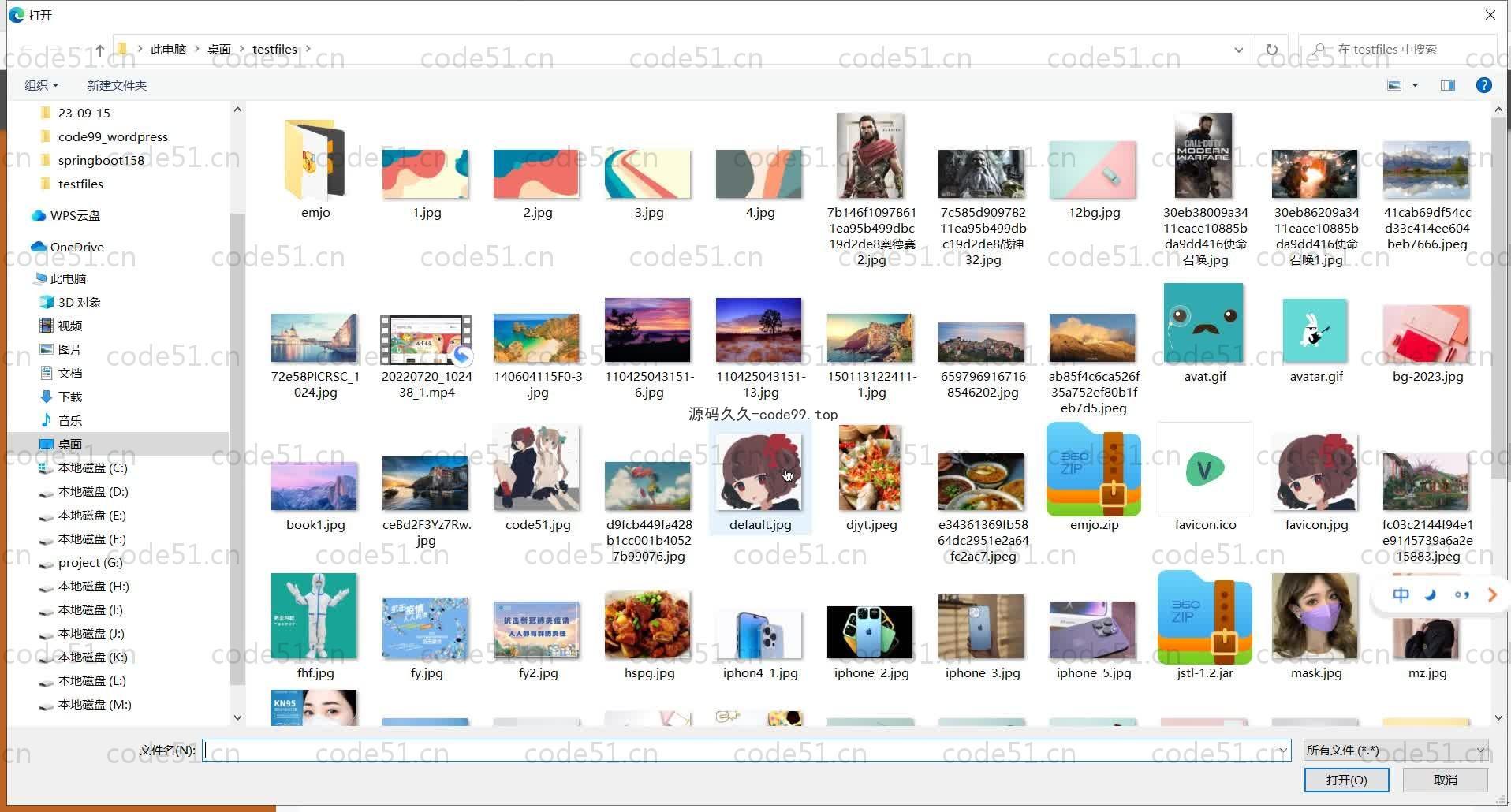Screen dimensions: 1511x812
Task: Click the up-one-level arrow icon
Action: [x=100, y=50]
